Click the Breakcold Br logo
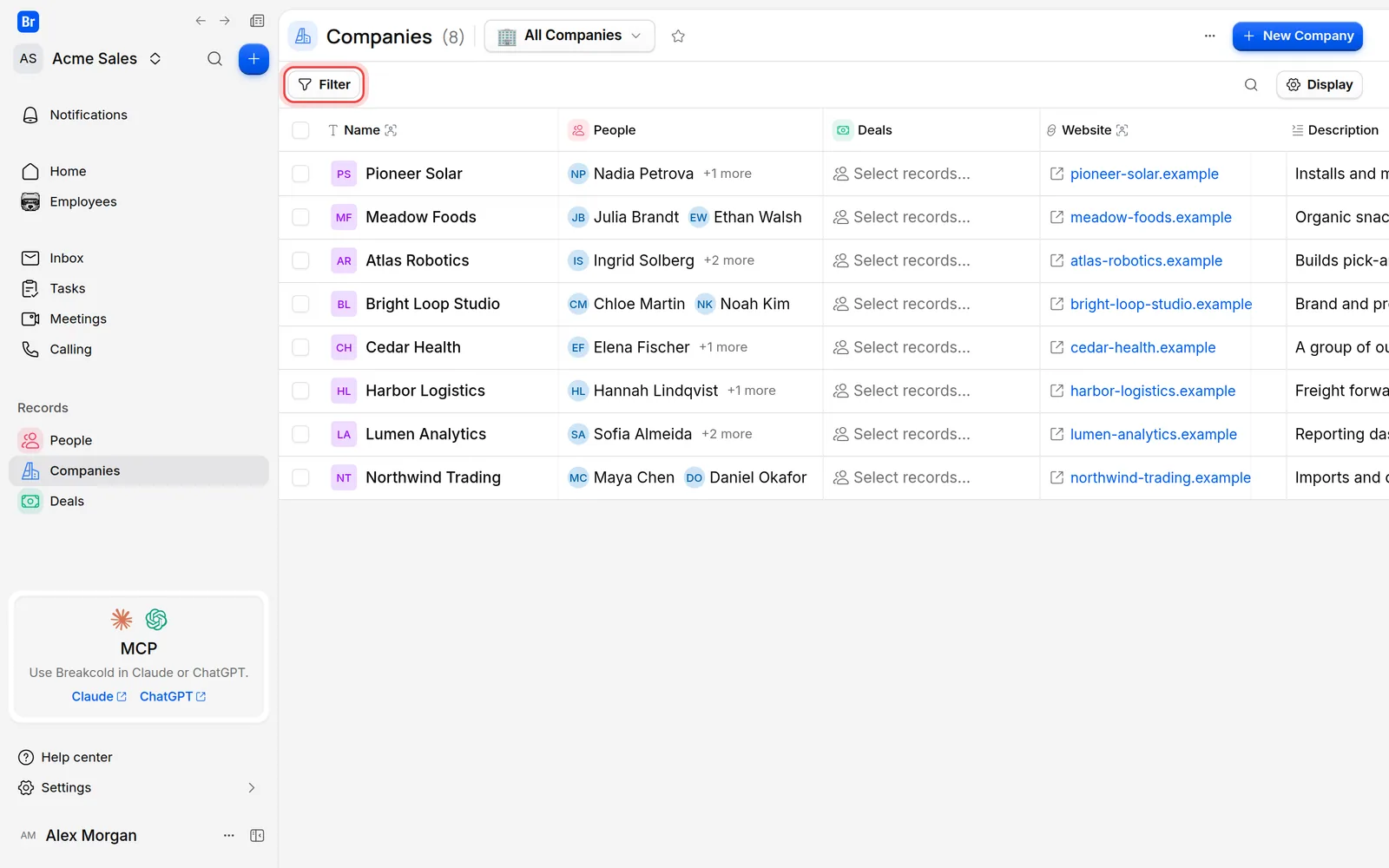This screenshot has width=1389, height=868. coord(29,22)
